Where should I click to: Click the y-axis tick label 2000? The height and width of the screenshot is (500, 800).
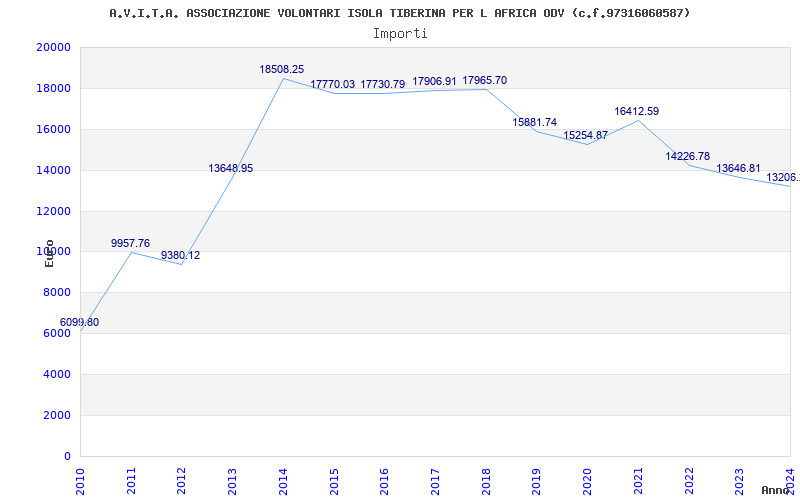click(x=57, y=415)
